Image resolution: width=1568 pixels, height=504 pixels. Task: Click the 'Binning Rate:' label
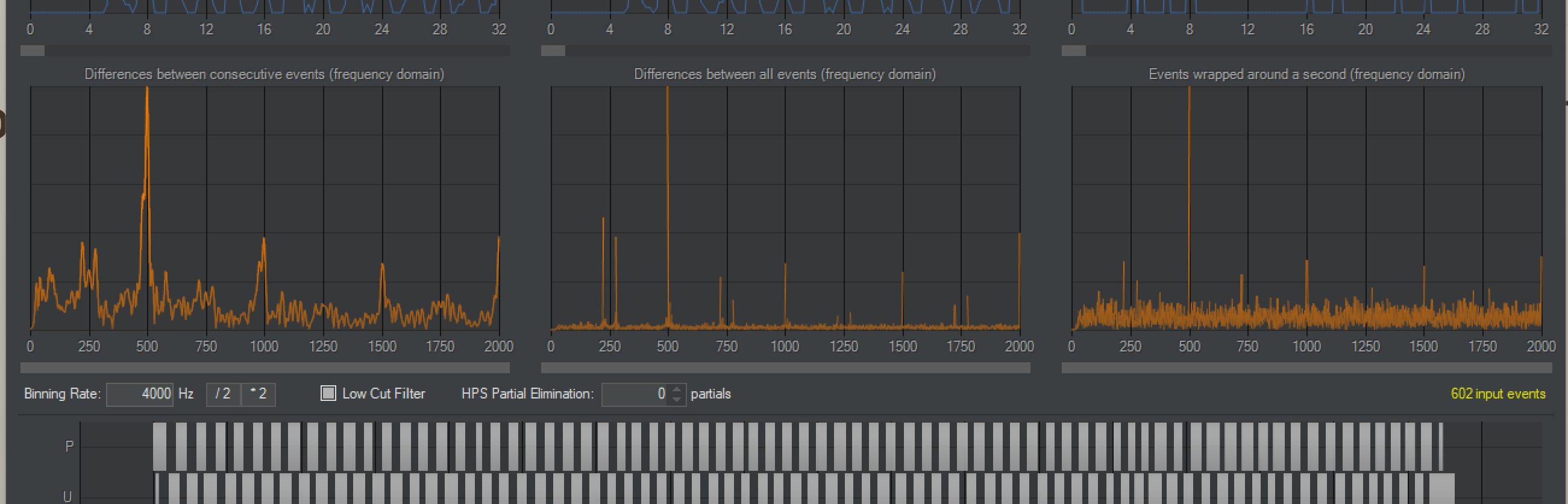click(x=62, y=394)
